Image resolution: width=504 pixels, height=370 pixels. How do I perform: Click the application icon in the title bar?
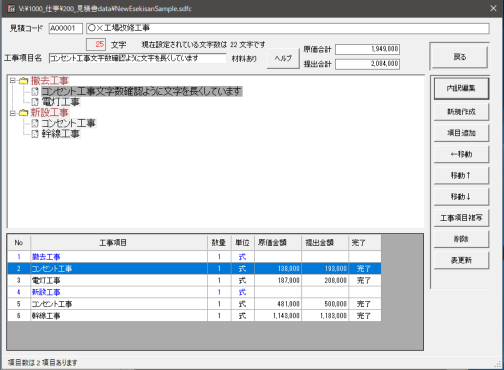coord(11,8)
